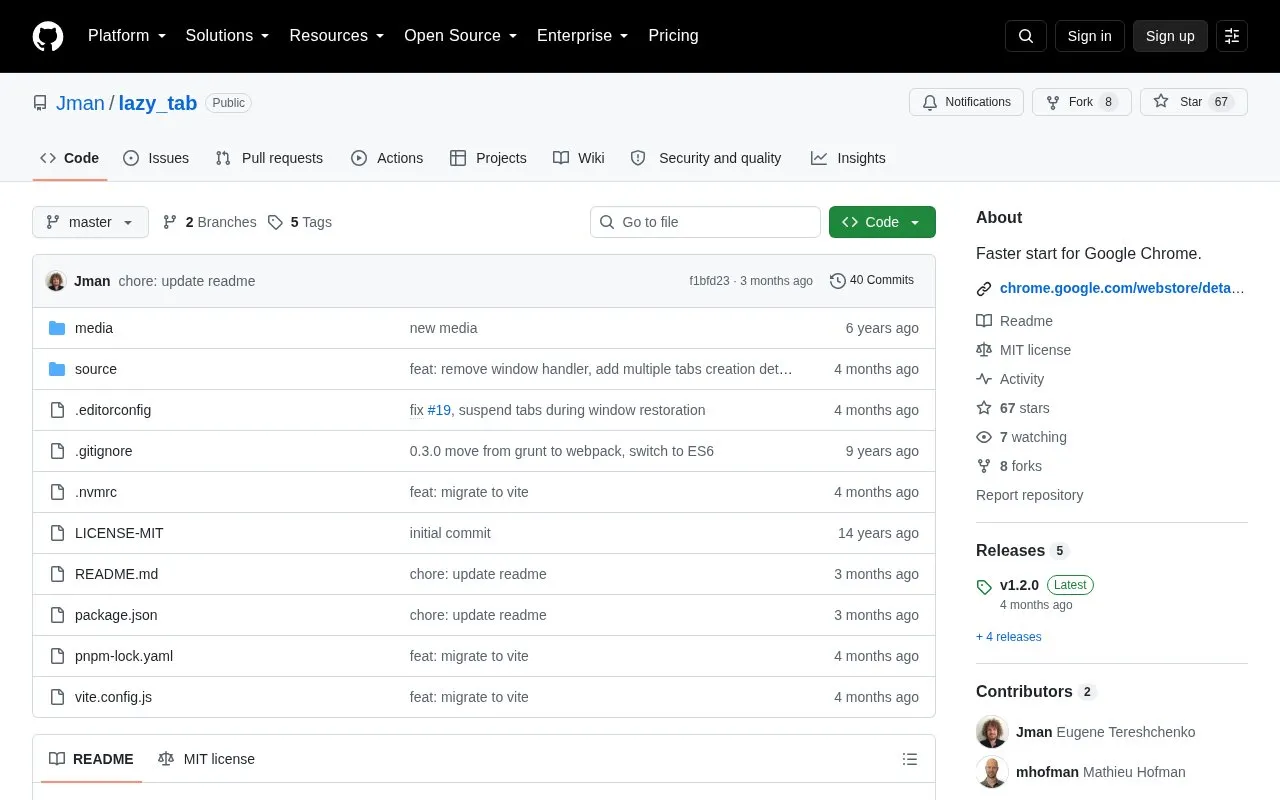View the 40 Commits history
1280x800 pixels.
tap(872, 281)
